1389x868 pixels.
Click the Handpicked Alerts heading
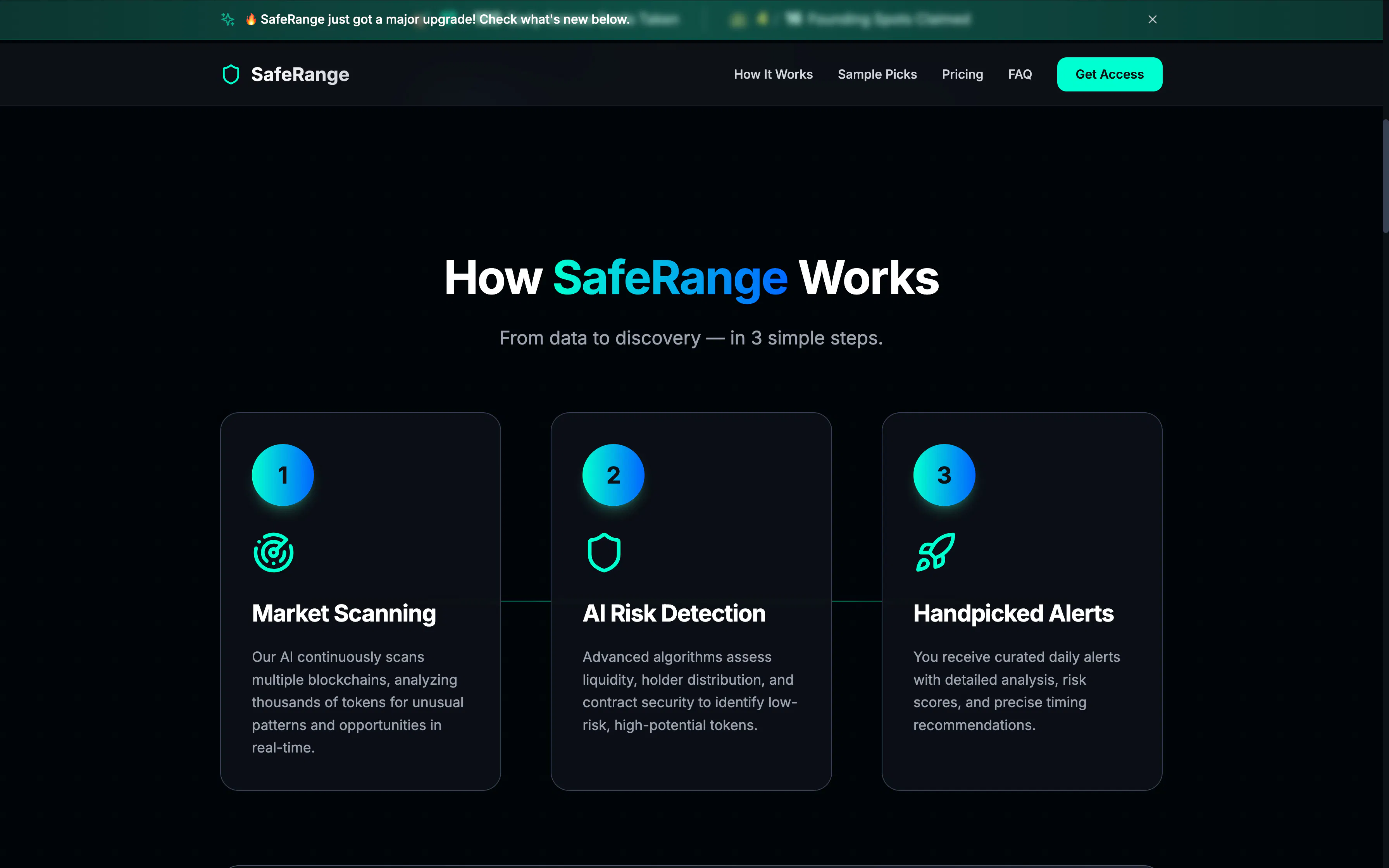click(1013, 613)
